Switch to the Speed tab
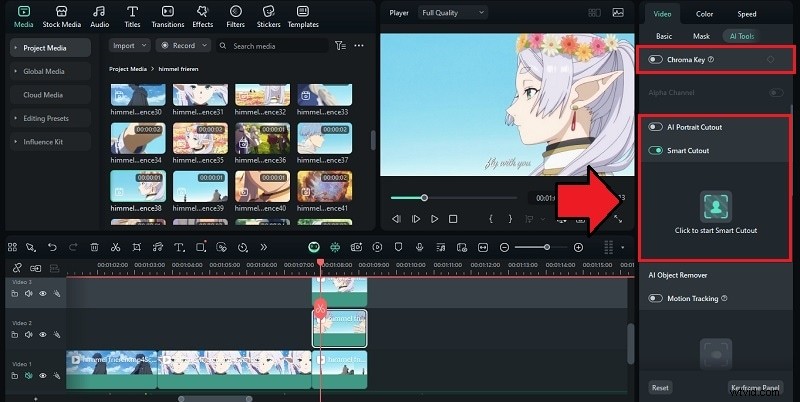Viewport: 800px width, 402px height. click(x=746, y=14)
